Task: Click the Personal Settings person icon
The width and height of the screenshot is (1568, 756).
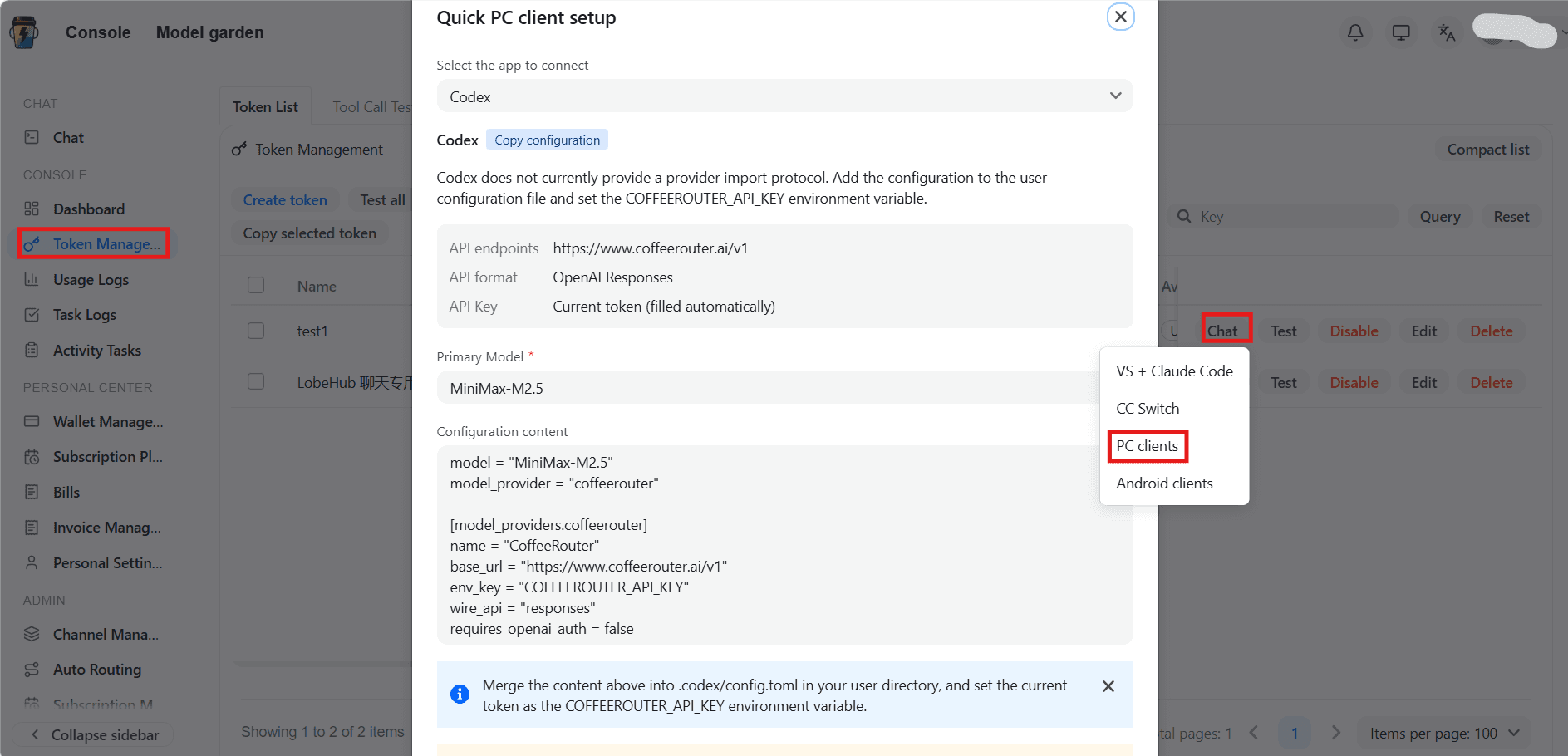Action: [x=32, y=562]
